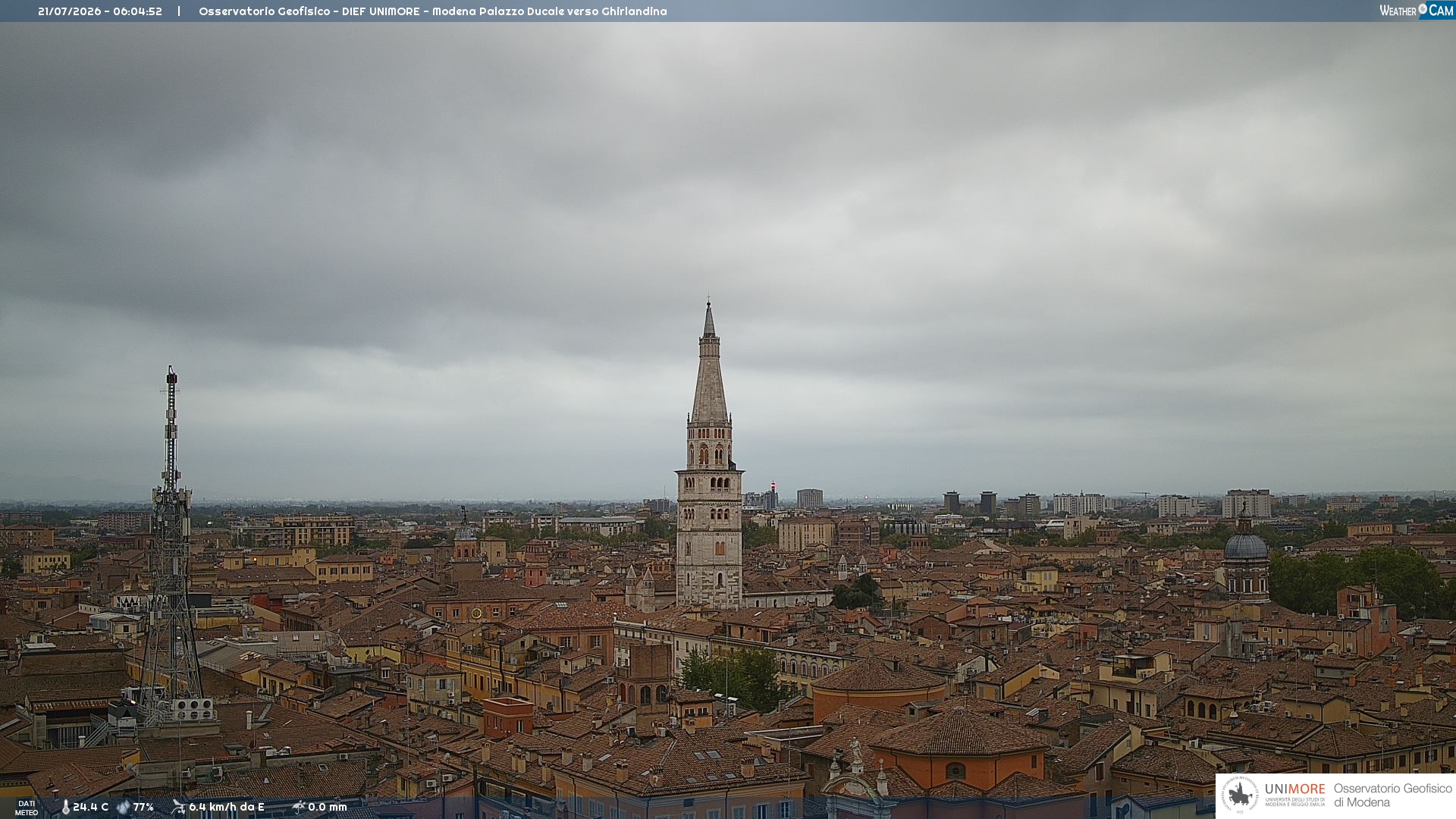
Task: Click the wind reading 6.4 km/h da E
Action: point(227,808)
